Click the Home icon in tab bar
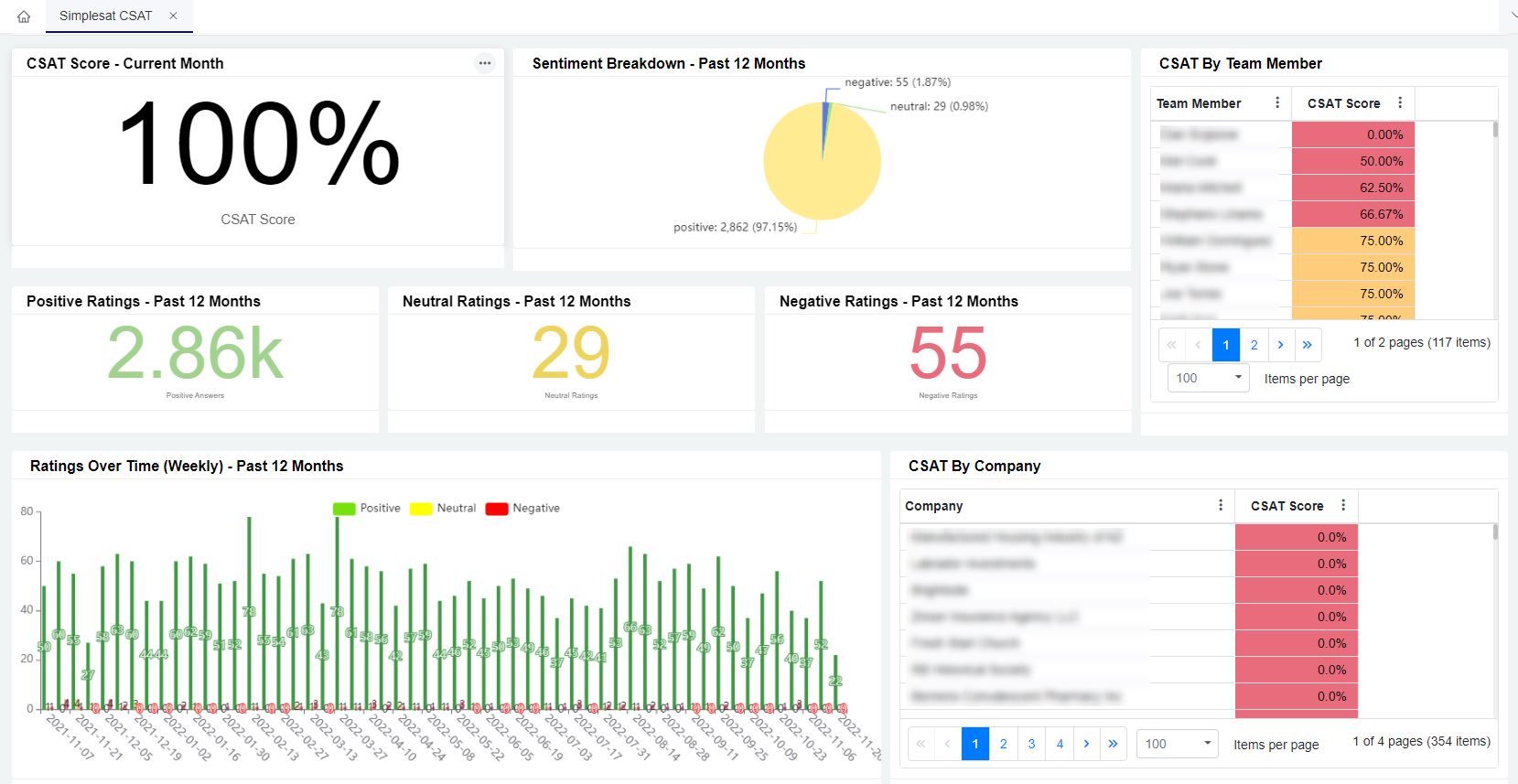 24,16
